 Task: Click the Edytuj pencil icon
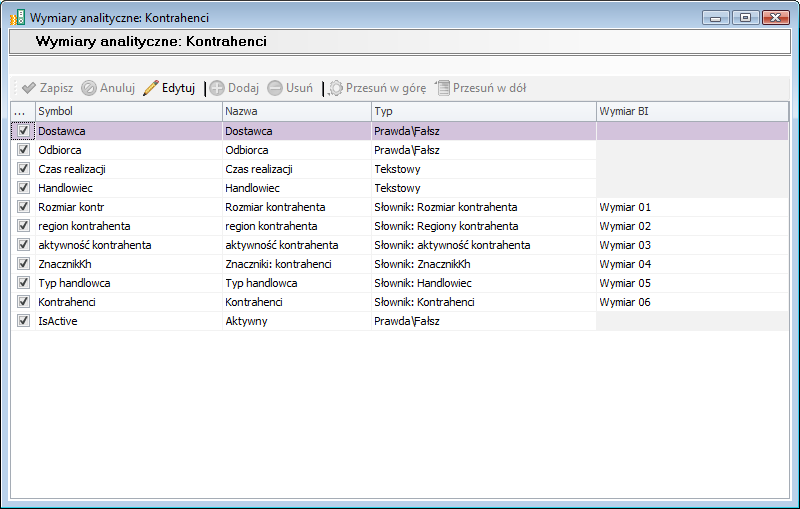coord(151,88)
